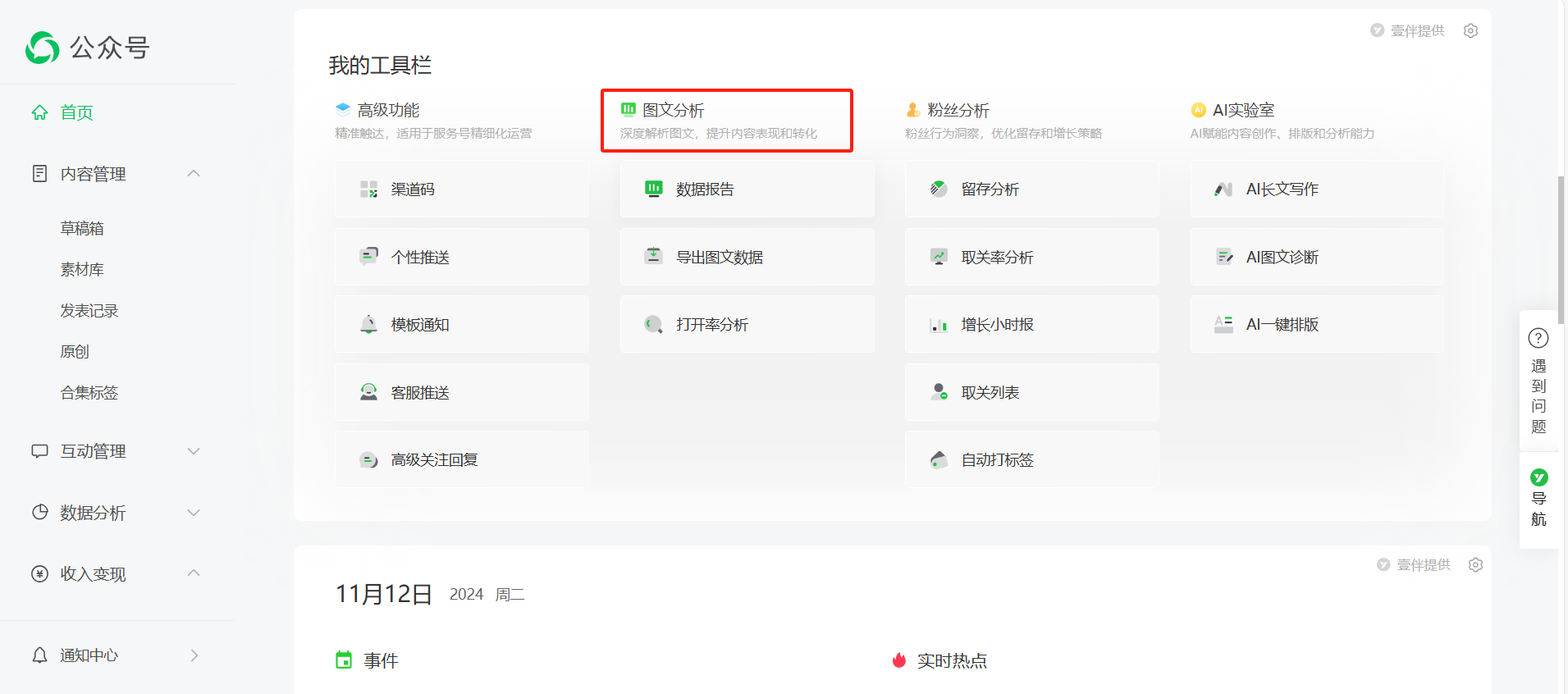
Task: Click the 通知中心 bell icon
Action: pyautogui.click(x=39, y=655)
